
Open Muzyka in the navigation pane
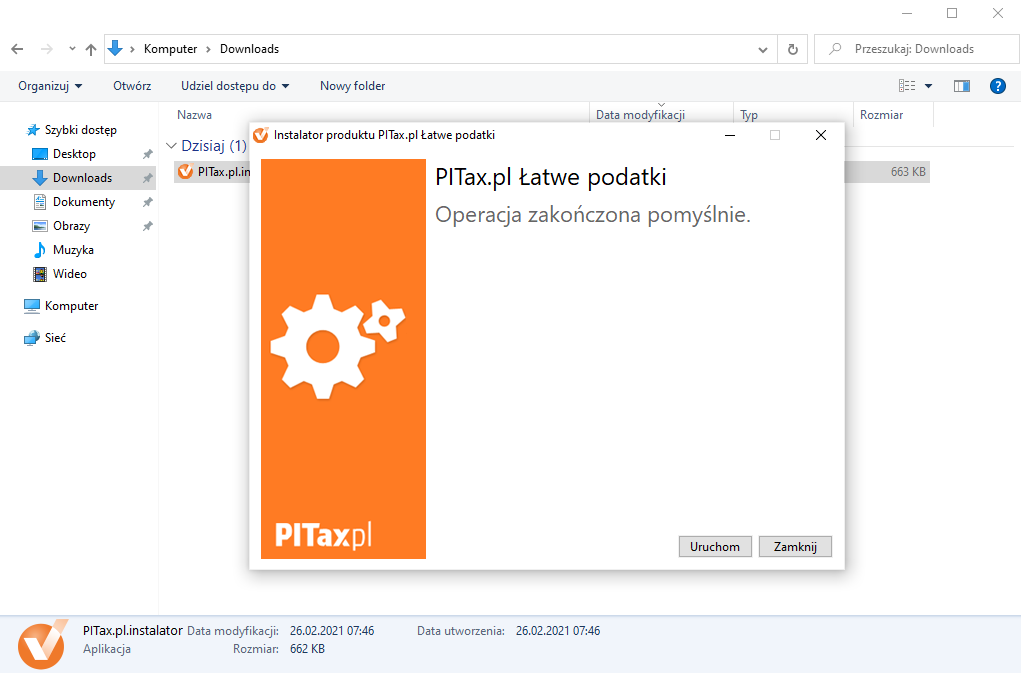coord(73,250)
